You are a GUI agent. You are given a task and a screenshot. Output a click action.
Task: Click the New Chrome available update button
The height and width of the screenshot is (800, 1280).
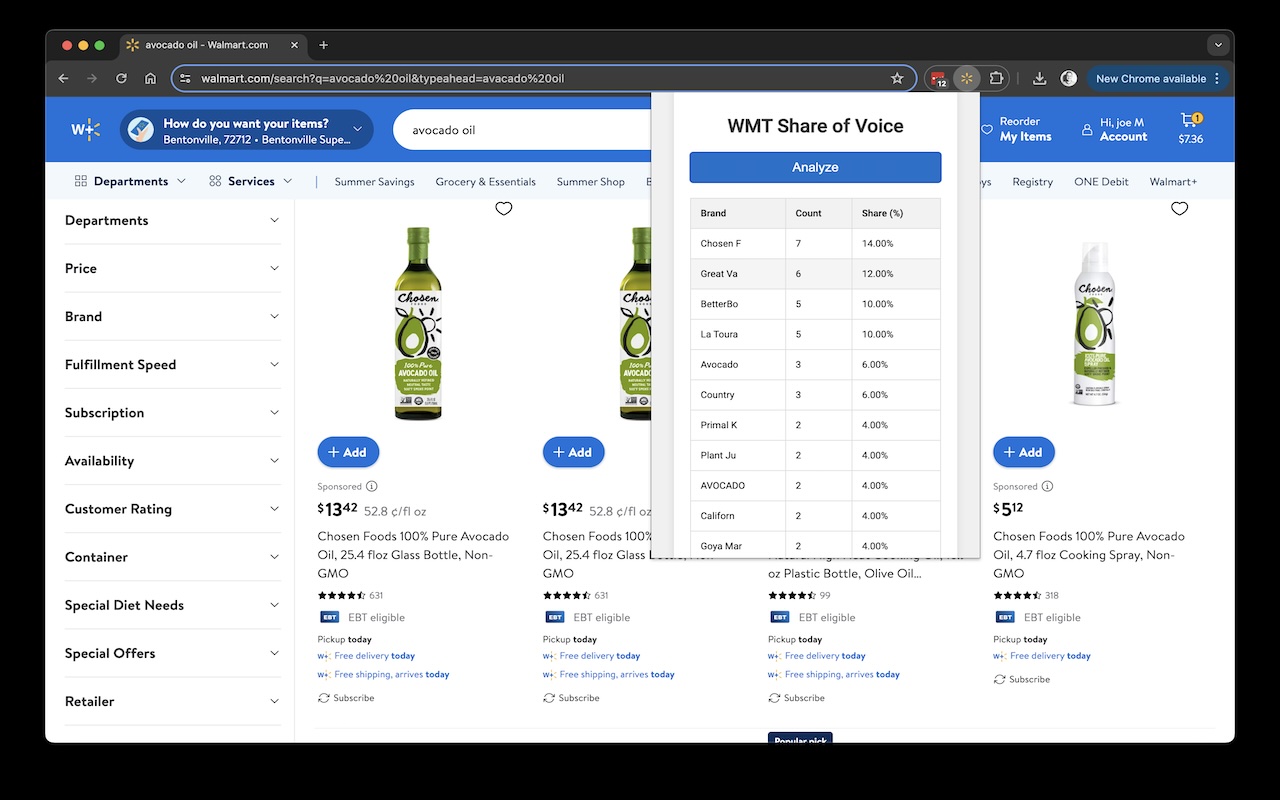click(x=1158, y=78)
